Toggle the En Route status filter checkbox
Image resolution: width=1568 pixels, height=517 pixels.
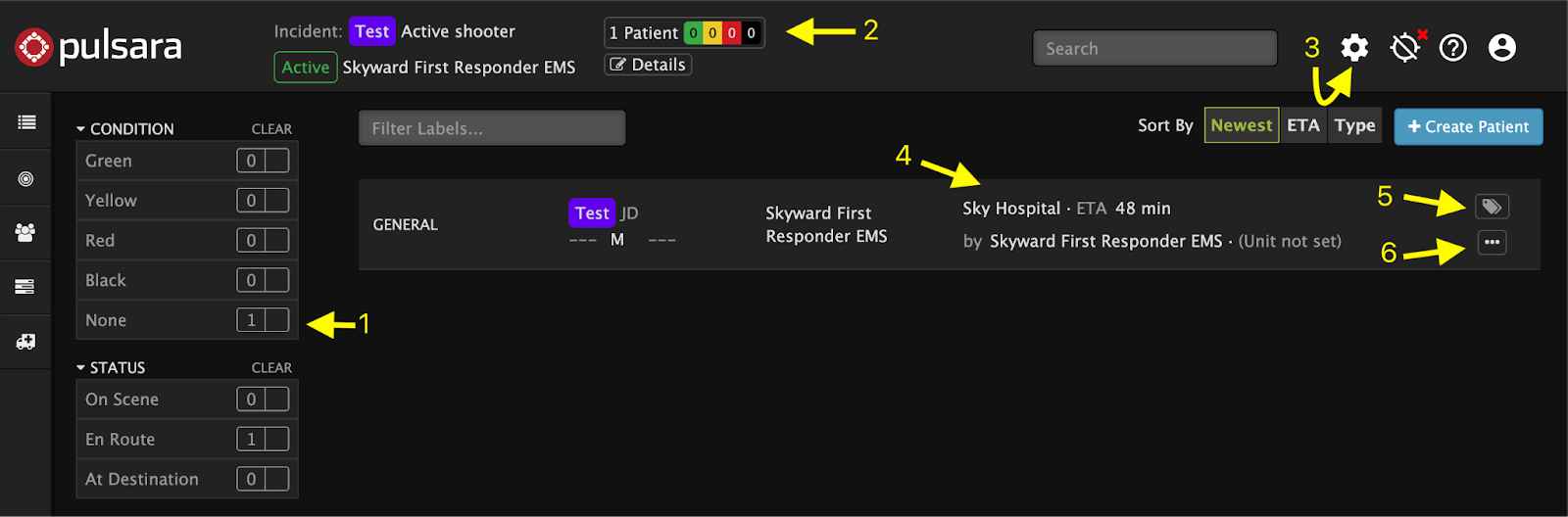(277, 440)
